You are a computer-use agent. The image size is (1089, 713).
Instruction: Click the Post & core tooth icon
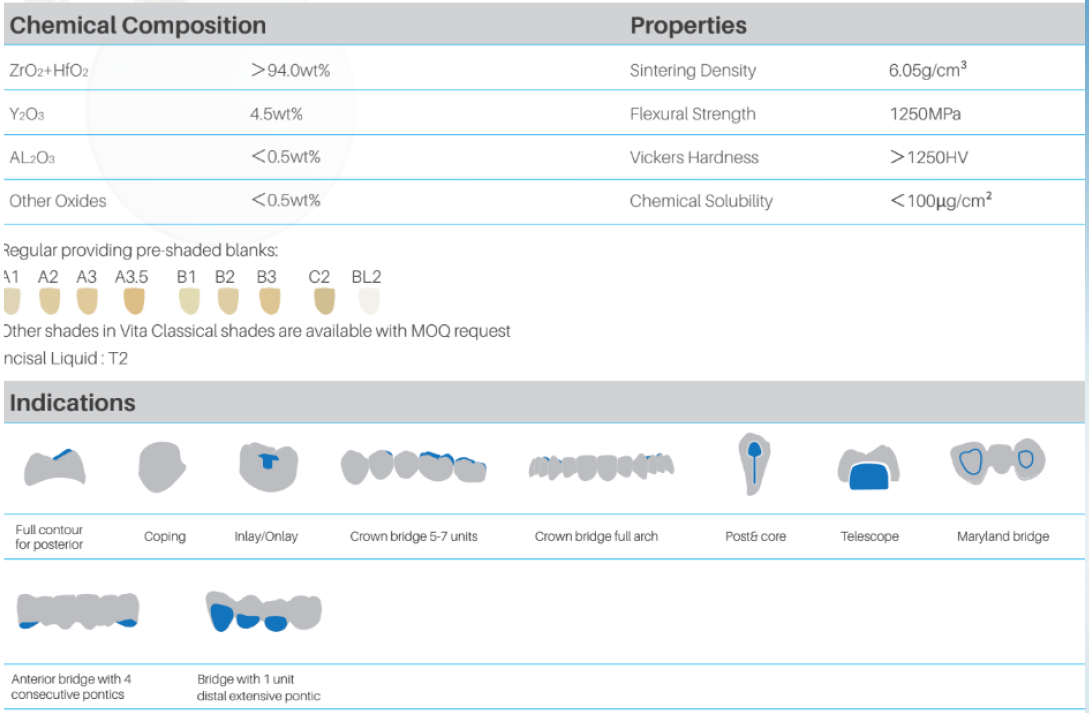[754, 464]
